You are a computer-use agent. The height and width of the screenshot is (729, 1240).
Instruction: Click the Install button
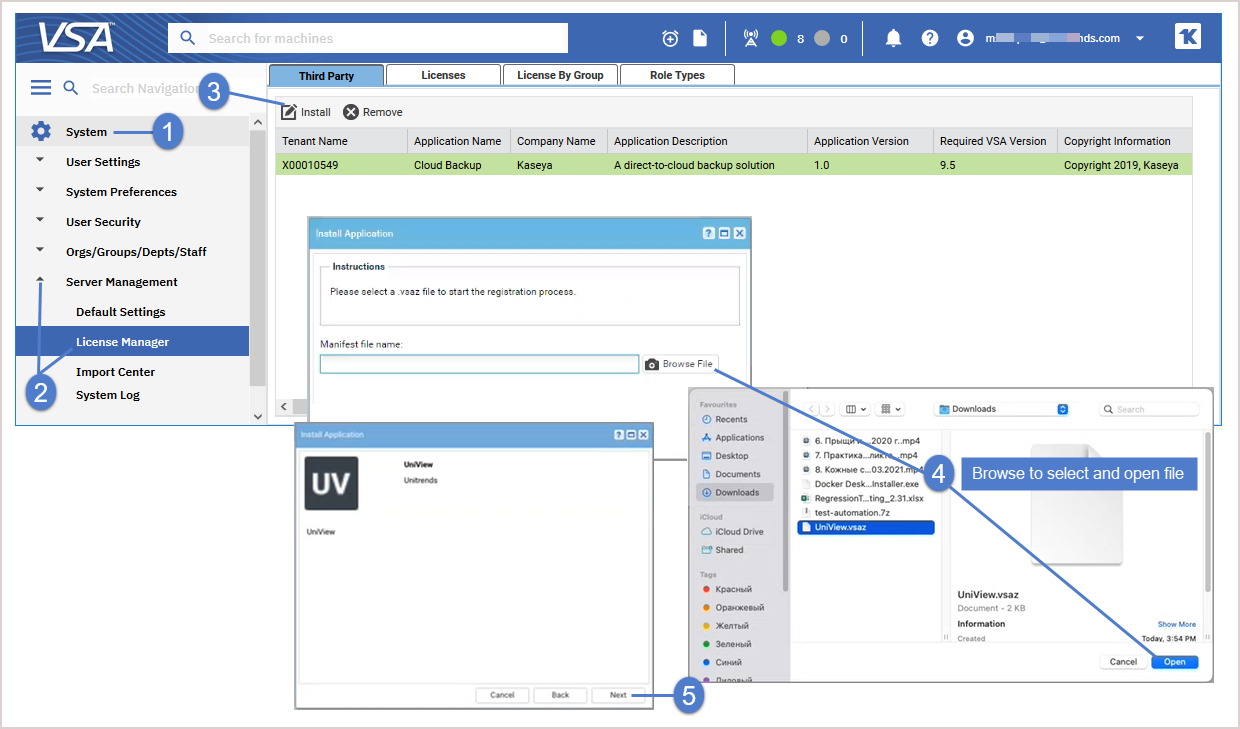pyautogui.click(x=306, y=112)
